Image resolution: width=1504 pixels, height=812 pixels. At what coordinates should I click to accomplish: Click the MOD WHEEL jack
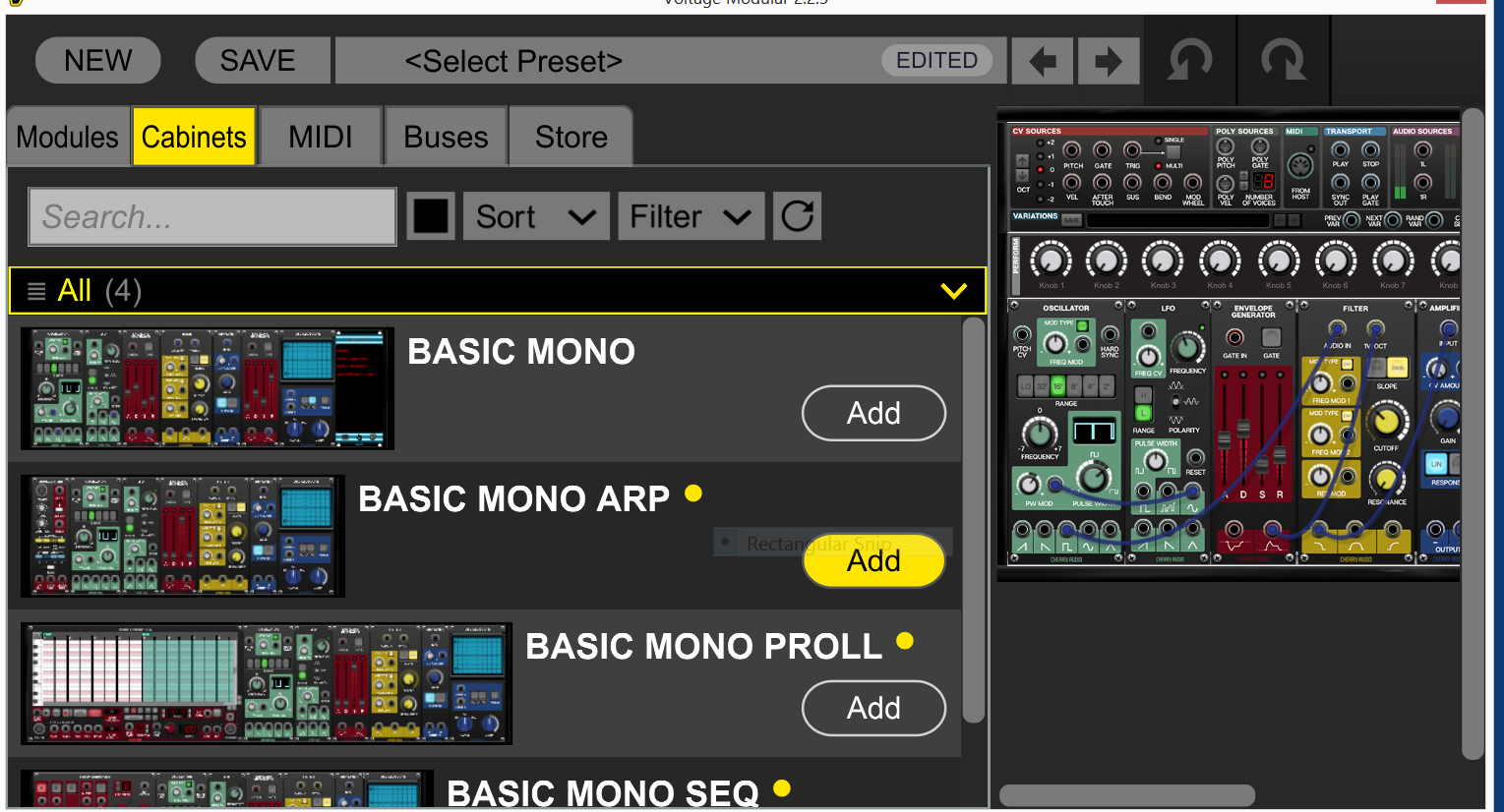coord(1193,182)
